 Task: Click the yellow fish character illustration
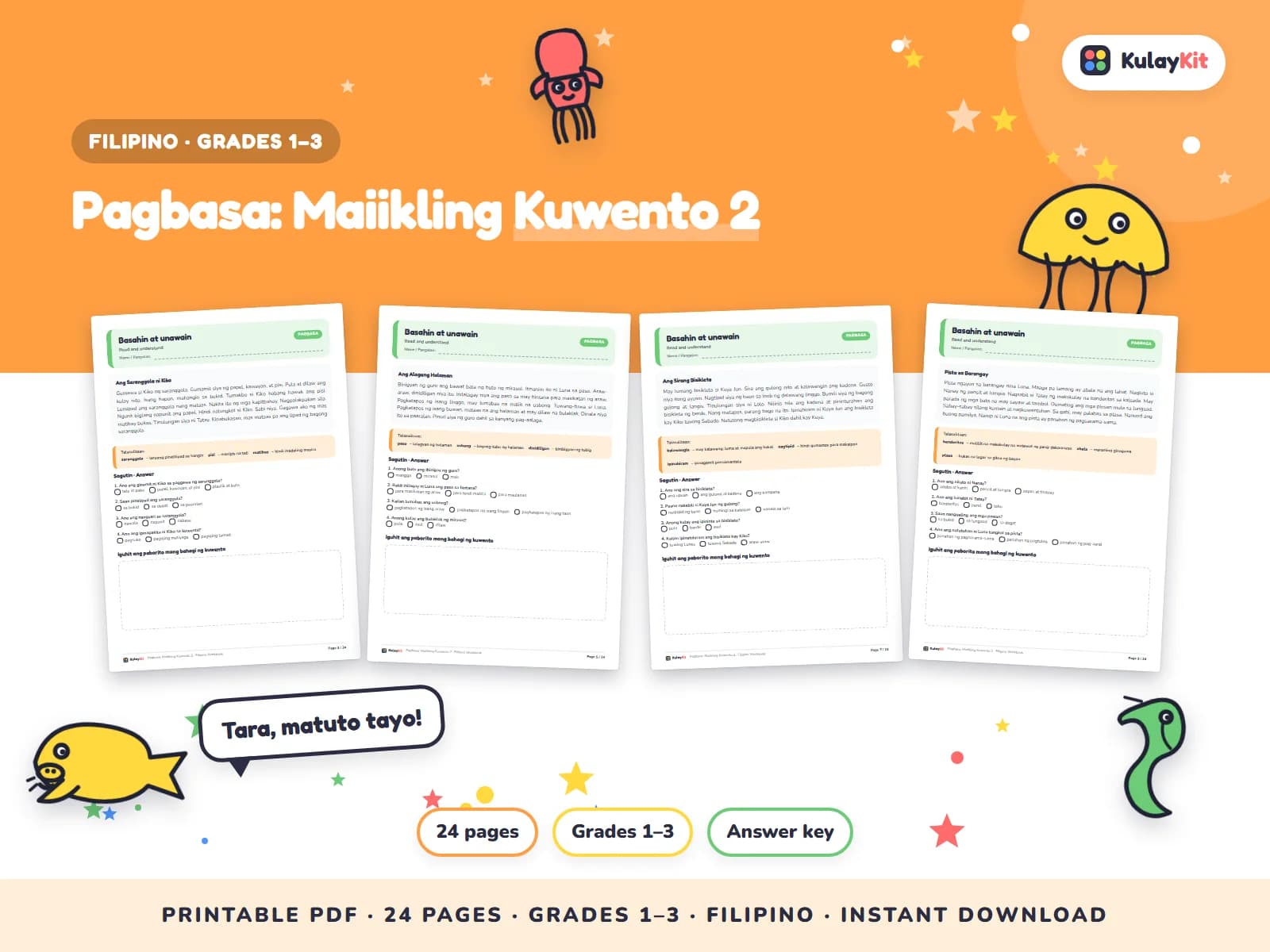point(106,765)
